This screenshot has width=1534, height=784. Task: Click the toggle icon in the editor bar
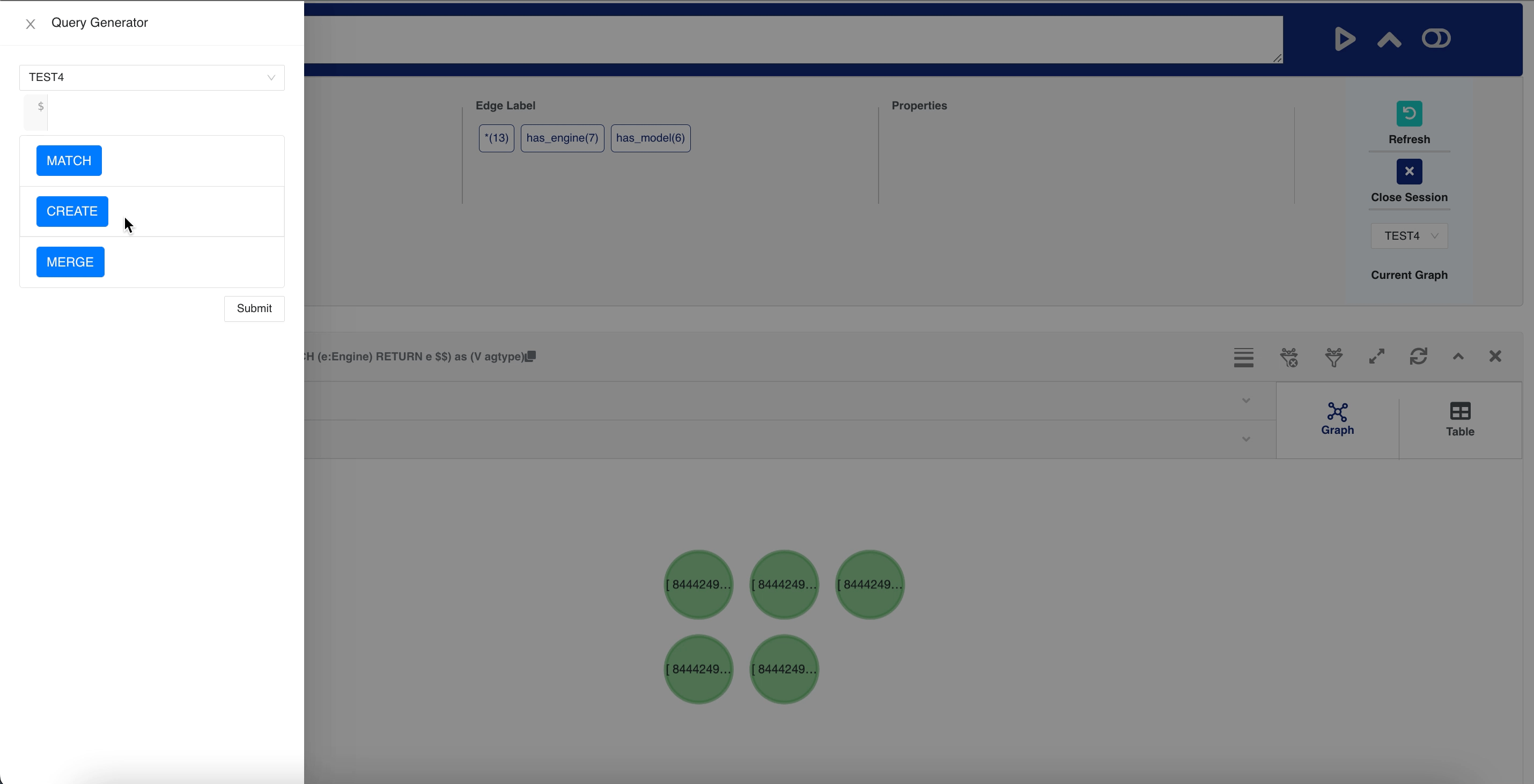point(1436,39)
